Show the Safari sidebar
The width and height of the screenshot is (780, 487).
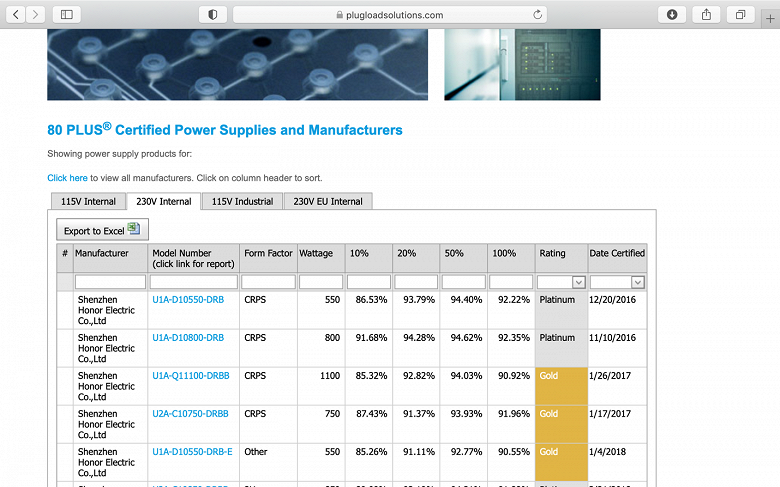67,14
